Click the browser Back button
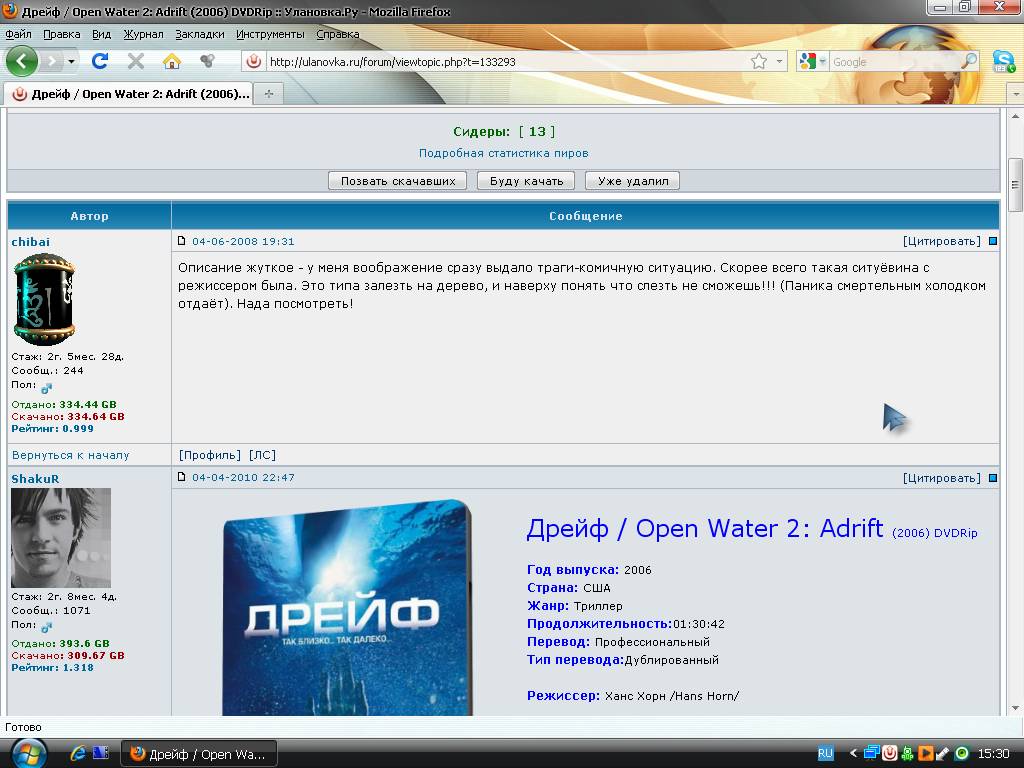Image resolution: width=1024 pixels, height=768 pixels. click(22, 61)
